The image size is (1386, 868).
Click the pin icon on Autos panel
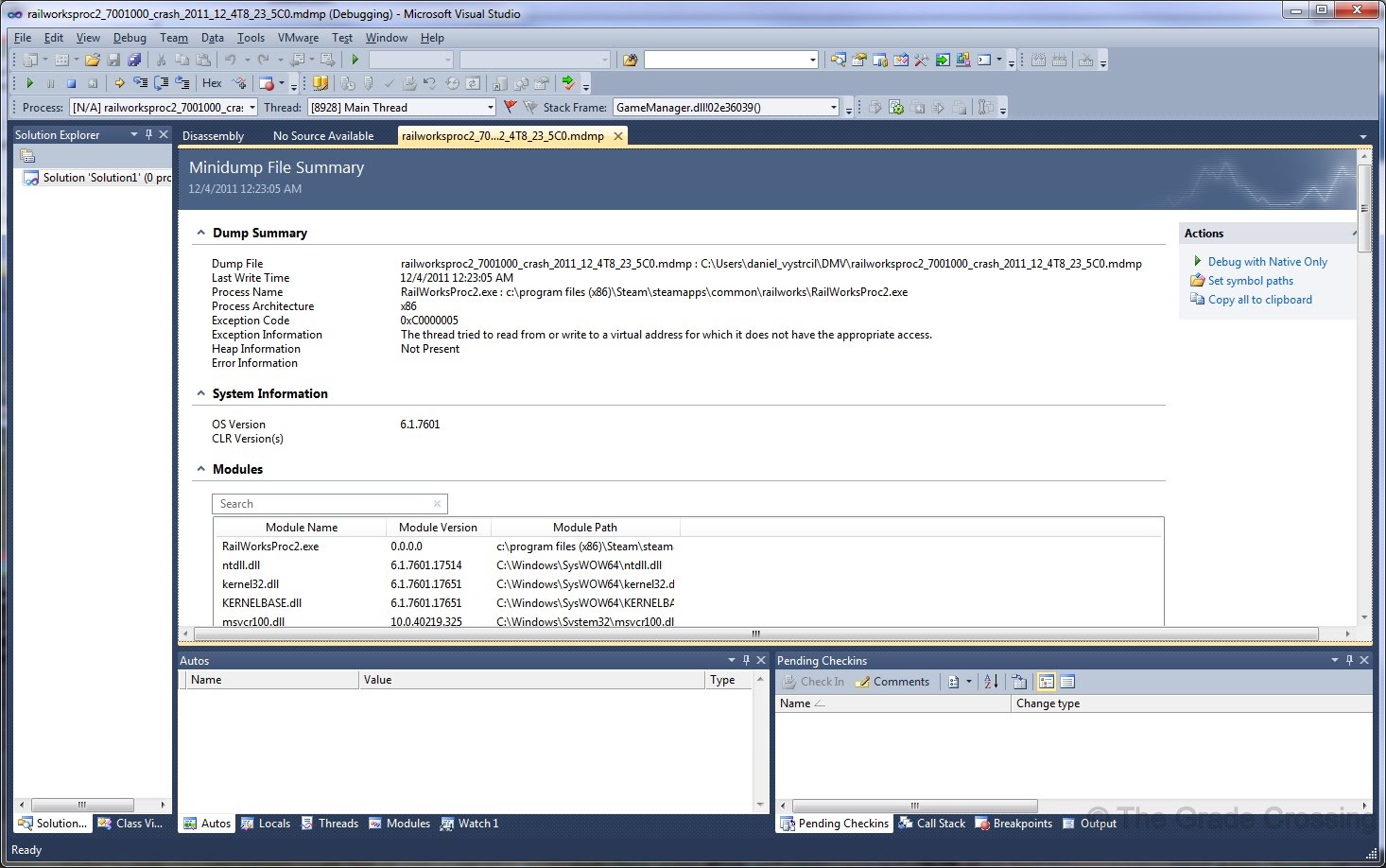[x=746, y=660]
